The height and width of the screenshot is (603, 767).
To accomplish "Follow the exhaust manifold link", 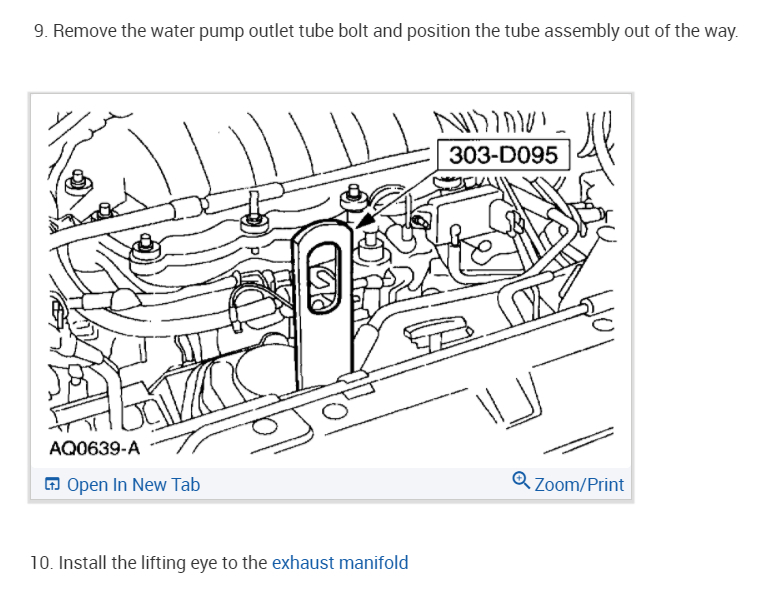I will tap(340, 562).
